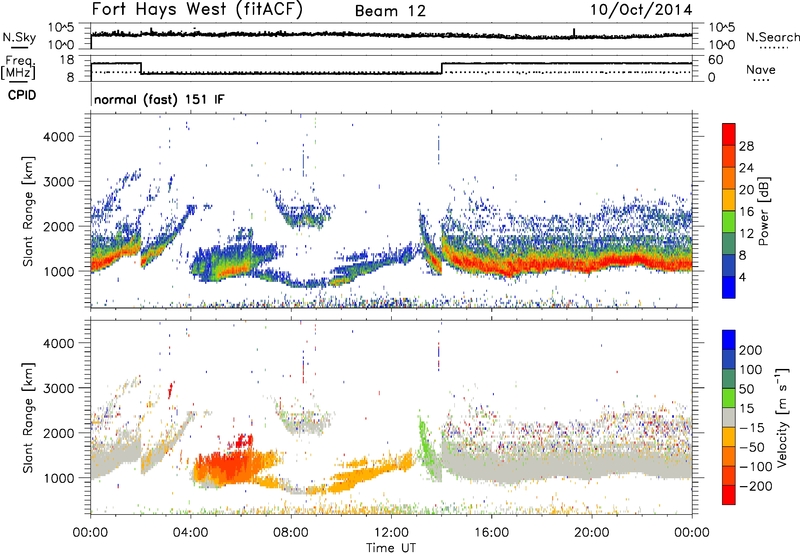800x554 pixels.
Task: Click the '16' tick on Power colorbar
Action: click(746, 212)
